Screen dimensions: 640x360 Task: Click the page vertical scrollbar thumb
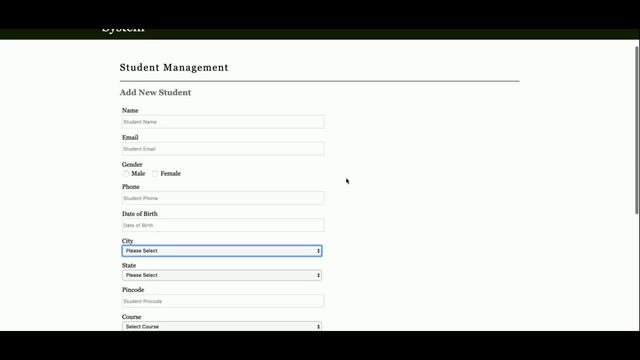tap(637, 130)
